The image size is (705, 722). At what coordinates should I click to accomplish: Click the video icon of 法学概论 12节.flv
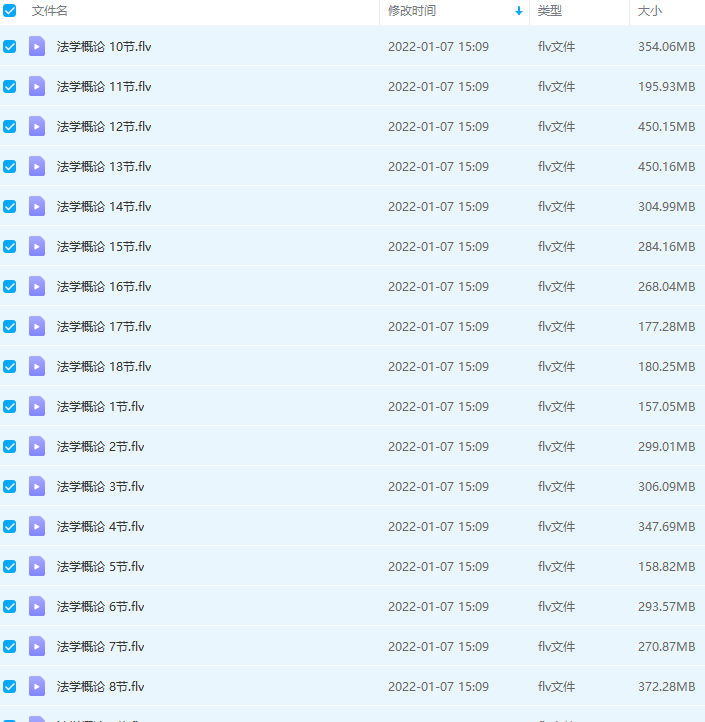37,127
